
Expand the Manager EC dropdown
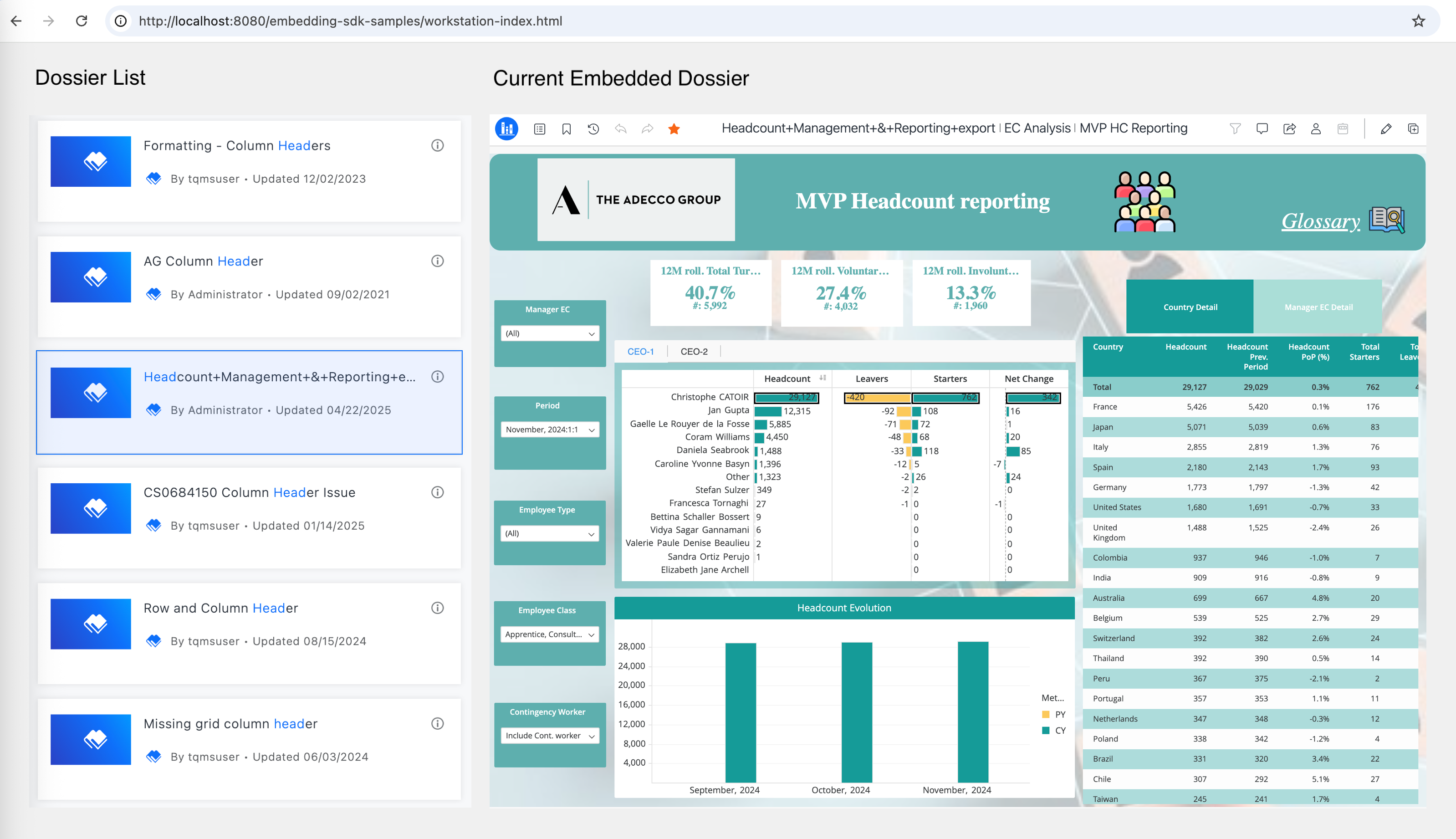coord(550,333)
